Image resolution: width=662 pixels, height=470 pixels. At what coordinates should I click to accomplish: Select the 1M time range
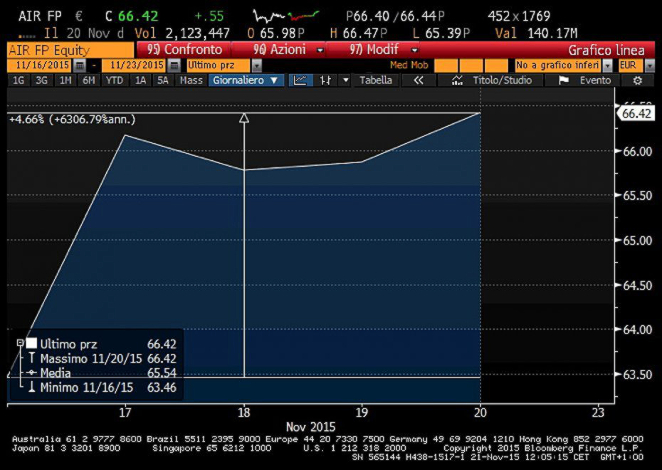pos(65,80)
